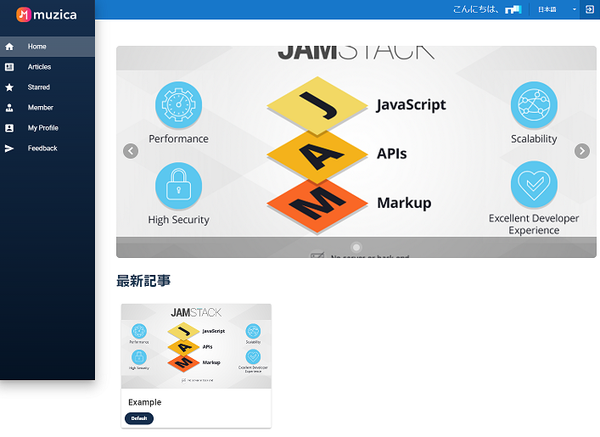The height and width of the screenshot is (437, 600).
Task: Navigate to My Profile
Action: [47, 128]
